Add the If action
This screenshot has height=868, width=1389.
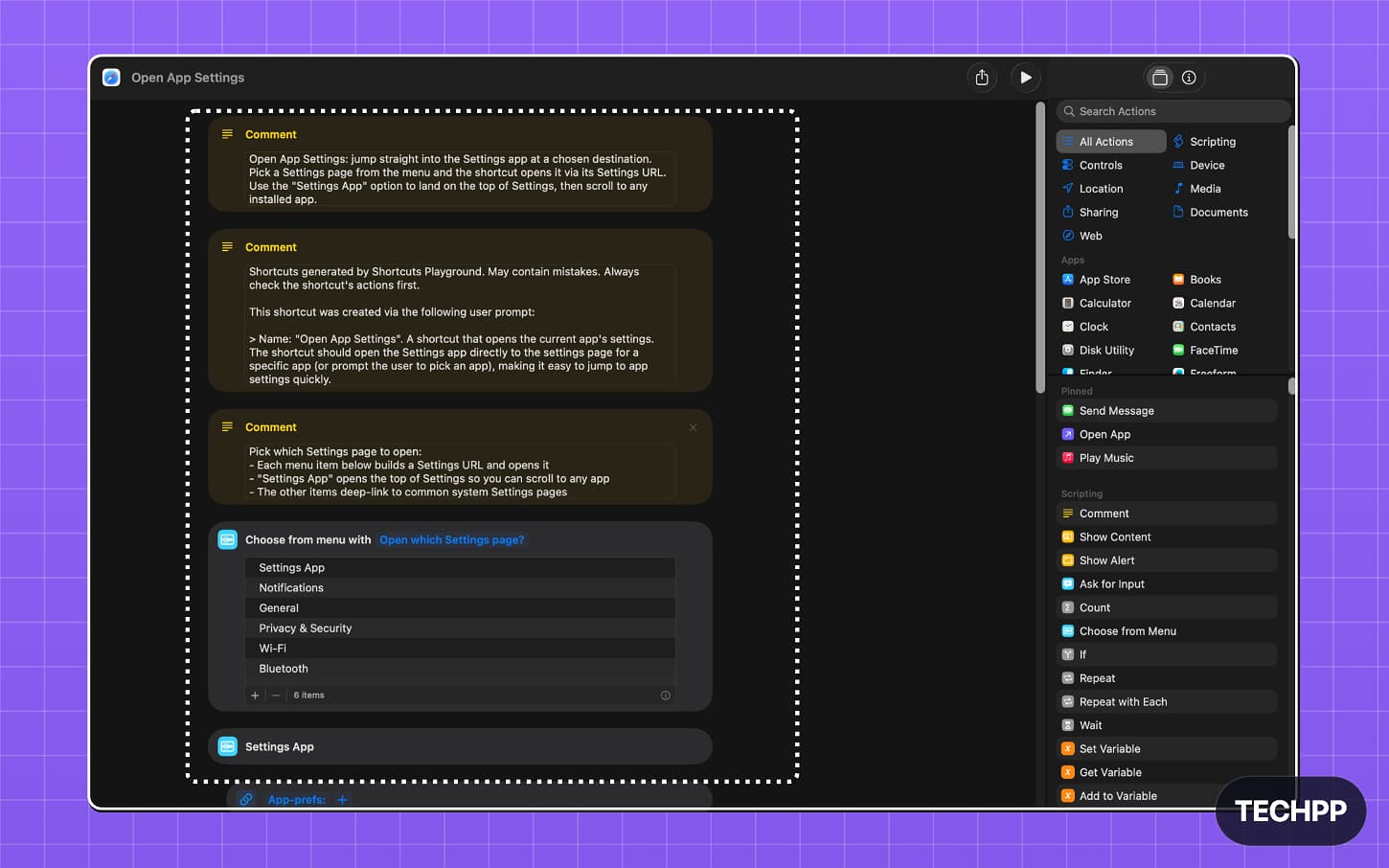coord(1167,654)
